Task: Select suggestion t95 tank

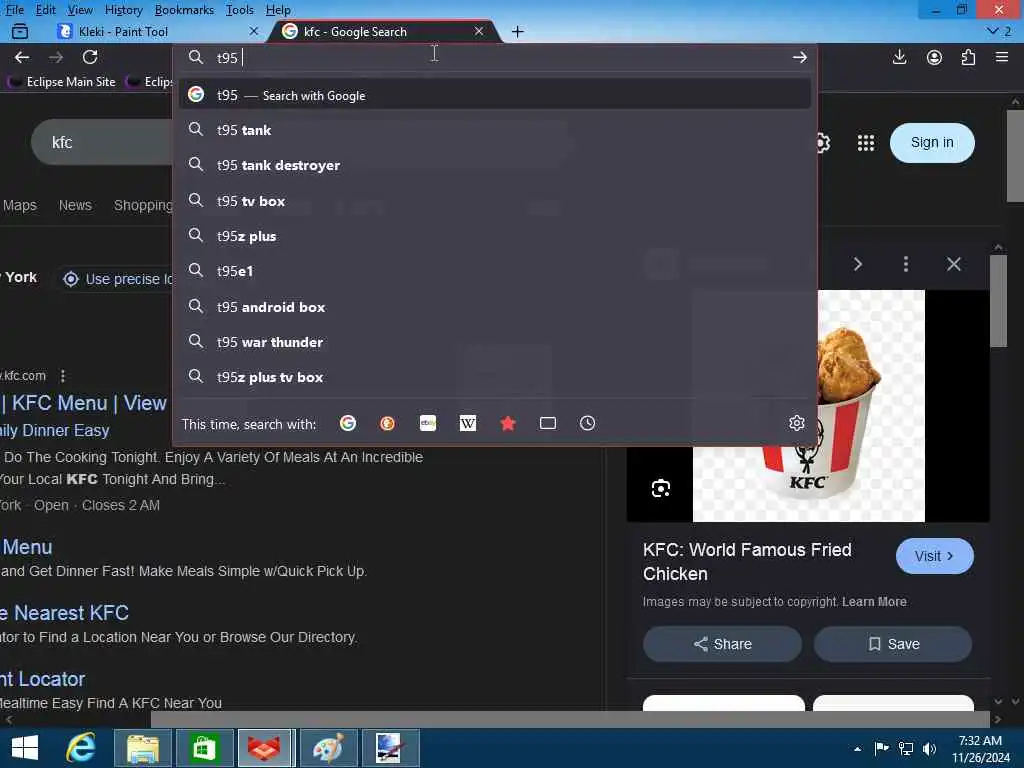Action: pyautogui.click(x=494, y=130)
